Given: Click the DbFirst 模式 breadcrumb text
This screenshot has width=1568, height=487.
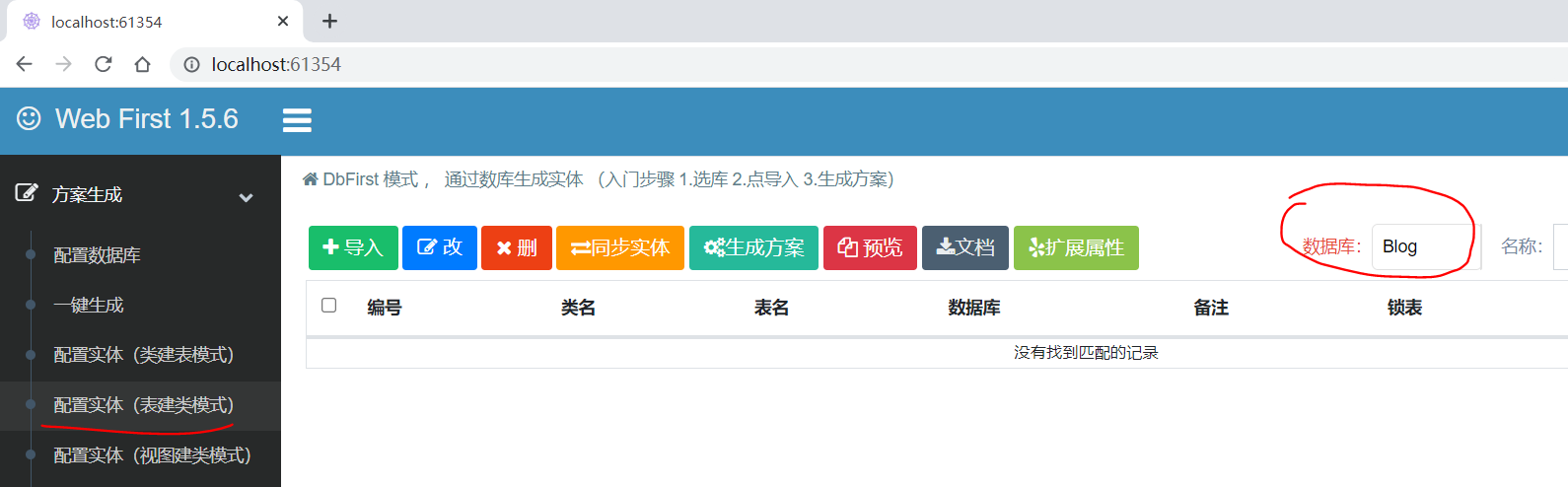Looking at the screenshot, I should (371, 179).
